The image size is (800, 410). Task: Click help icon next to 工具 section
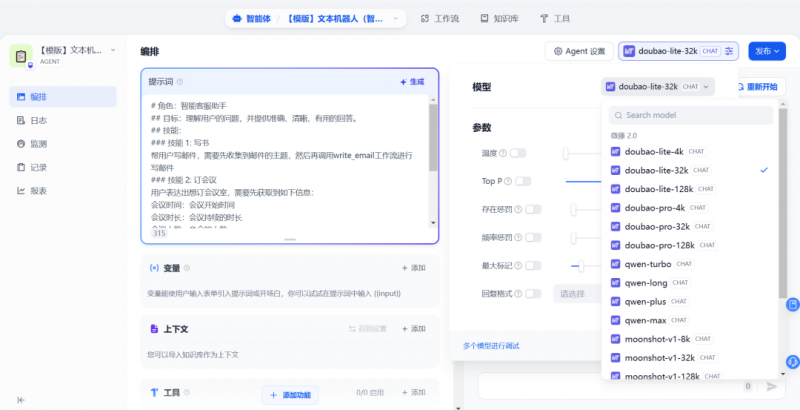pyautogui.click(x=187, y=392)
